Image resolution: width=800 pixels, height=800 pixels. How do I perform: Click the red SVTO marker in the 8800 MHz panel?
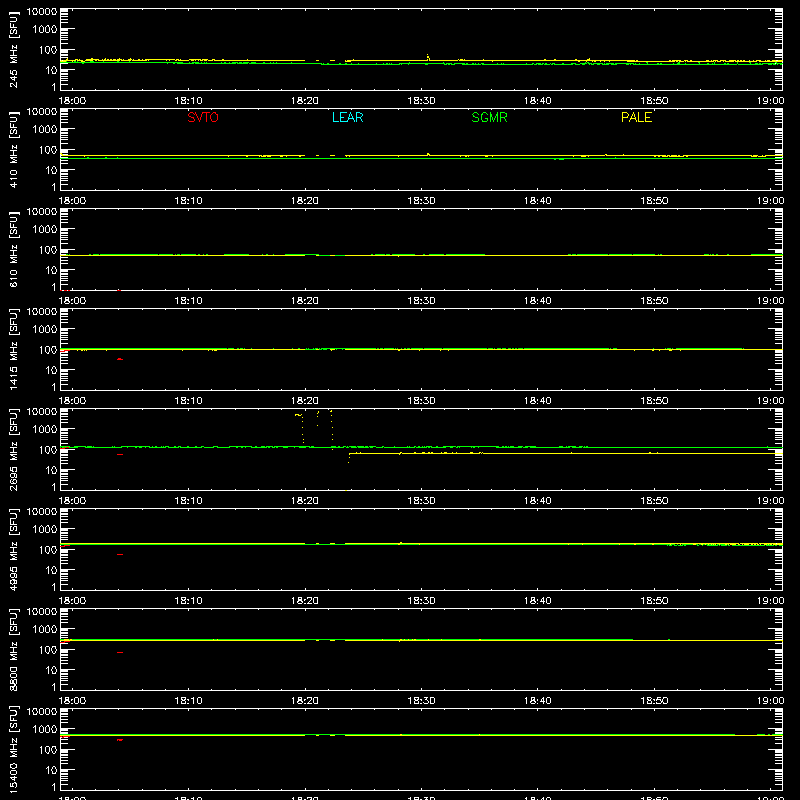(120, 652)
